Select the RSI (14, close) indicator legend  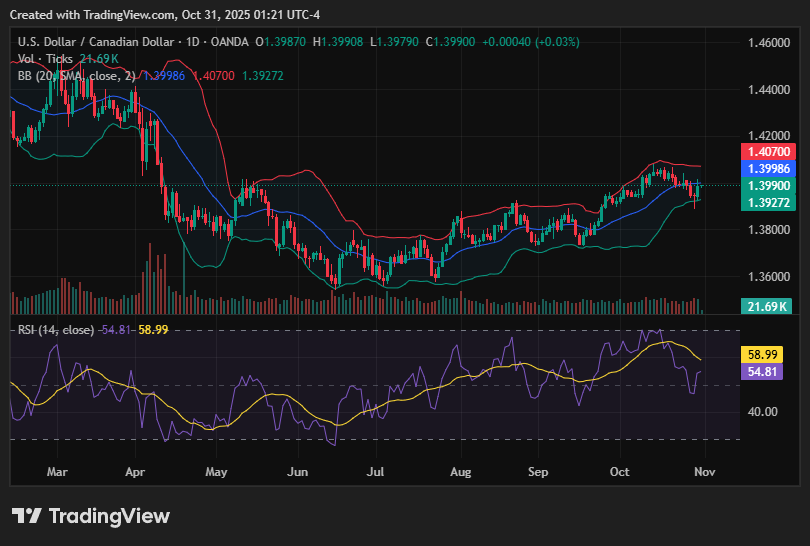pos(56,330)
